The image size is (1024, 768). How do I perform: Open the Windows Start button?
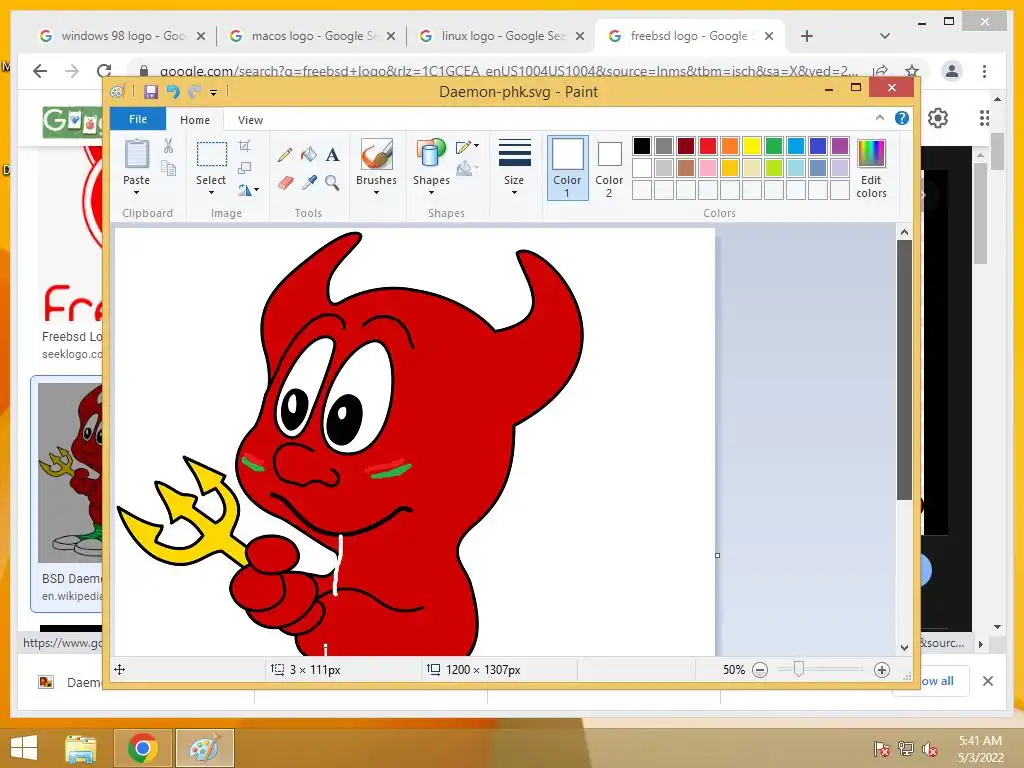[24, 748]
